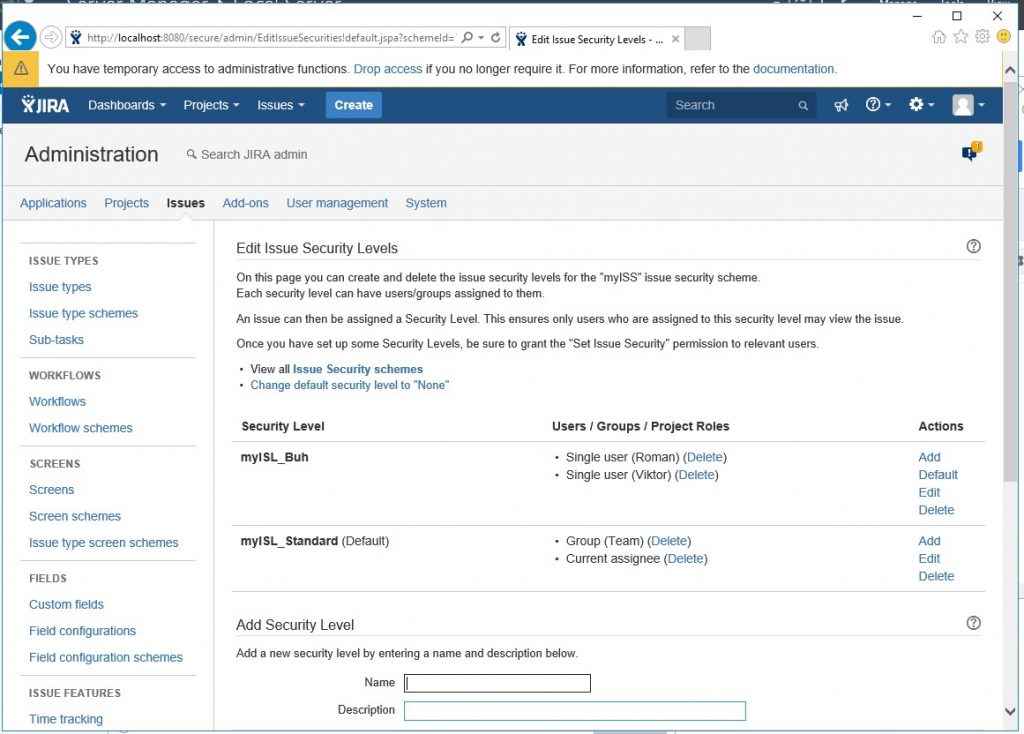Open Field configurations in sidebar

[82, 631]
